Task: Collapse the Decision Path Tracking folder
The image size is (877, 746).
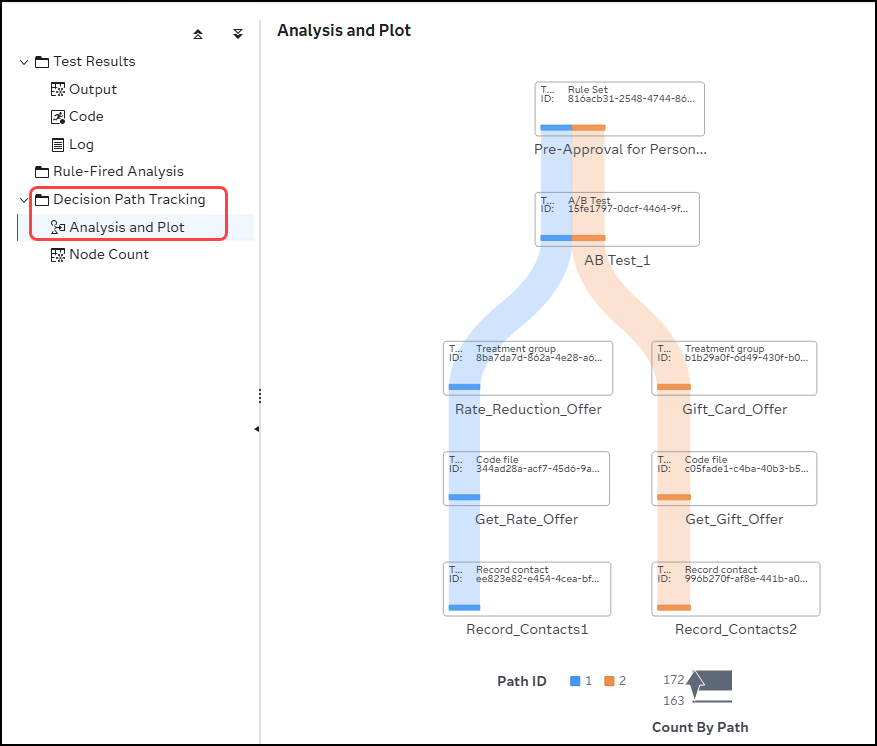Action: tap(24, 200)
